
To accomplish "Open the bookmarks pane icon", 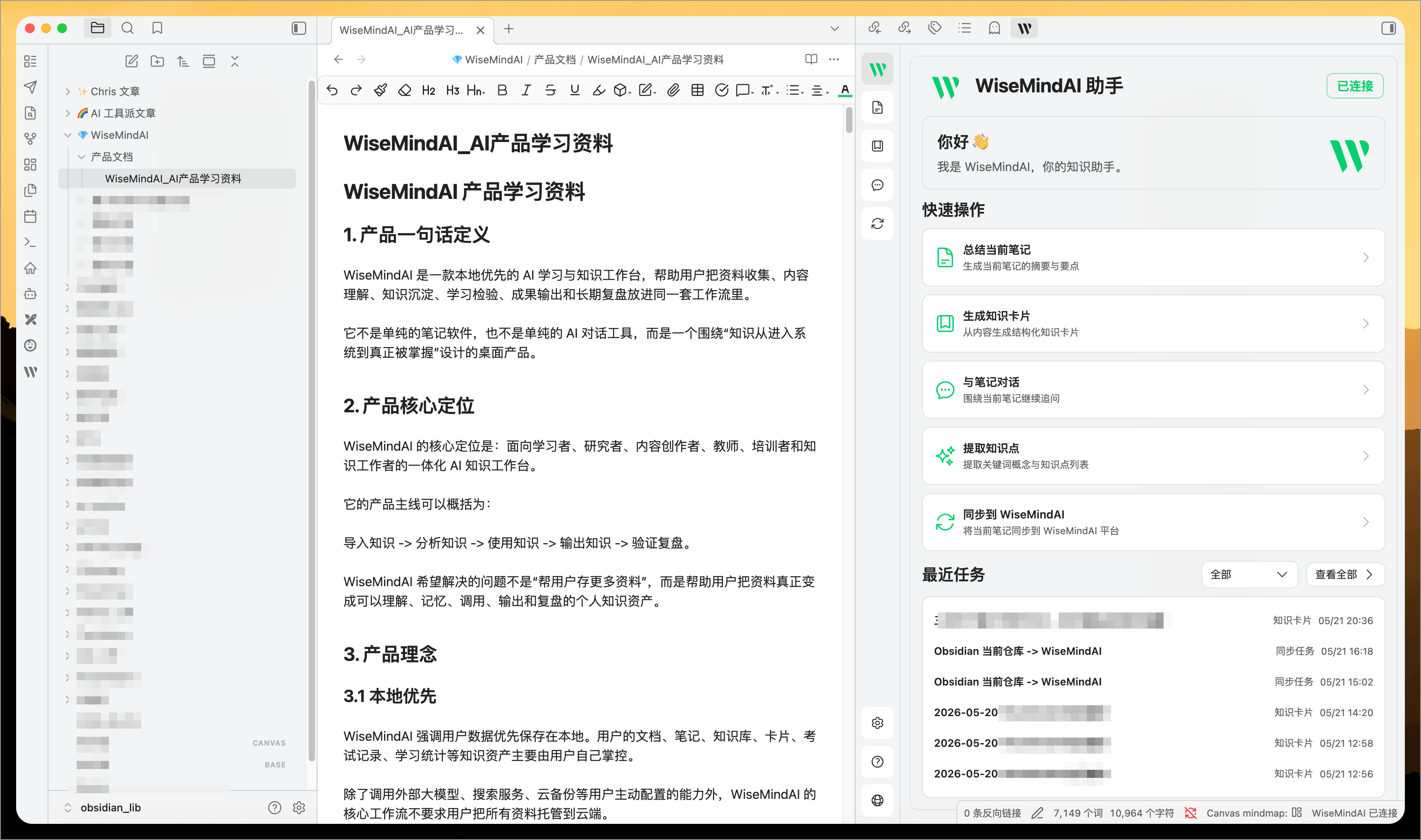I will pos(157,28).
